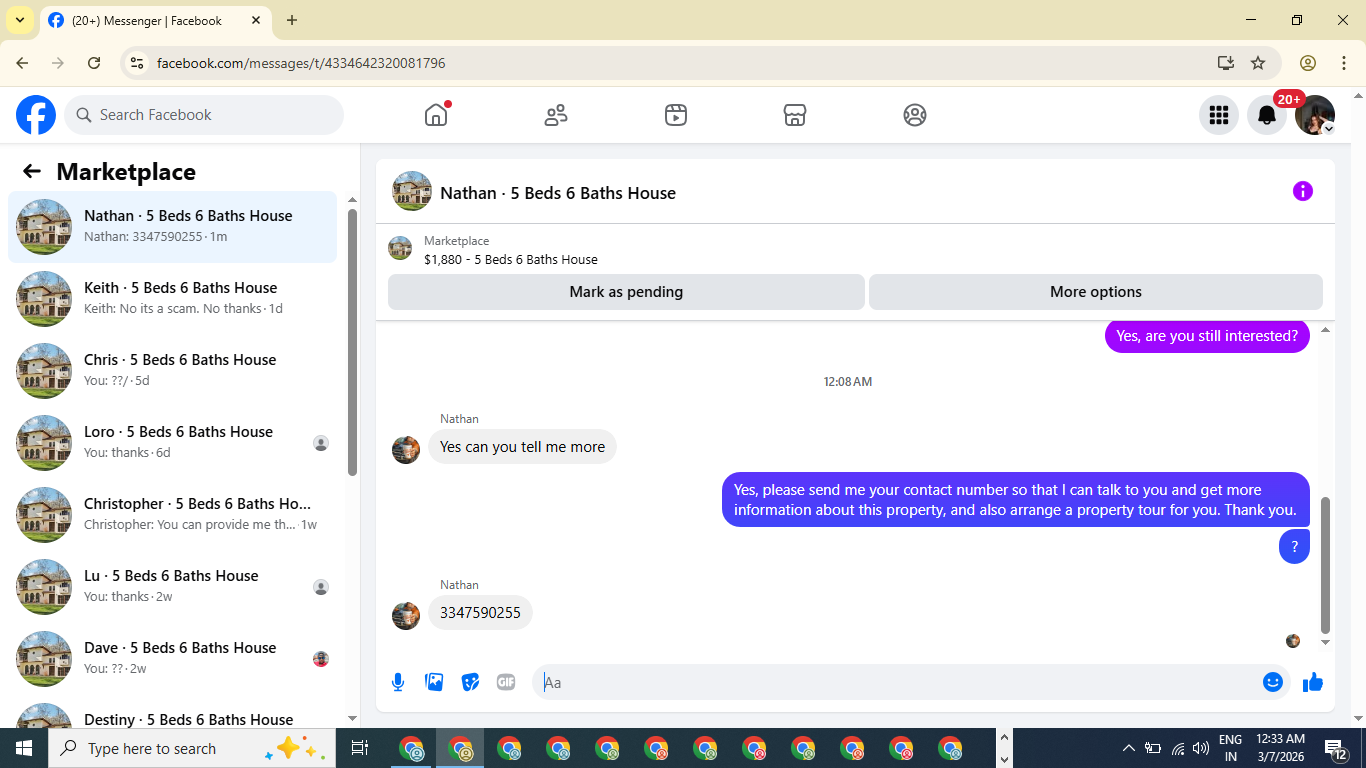Bookmark this page with star icon
Screen dimensions: 1366x768
[x=1258, y=63]
